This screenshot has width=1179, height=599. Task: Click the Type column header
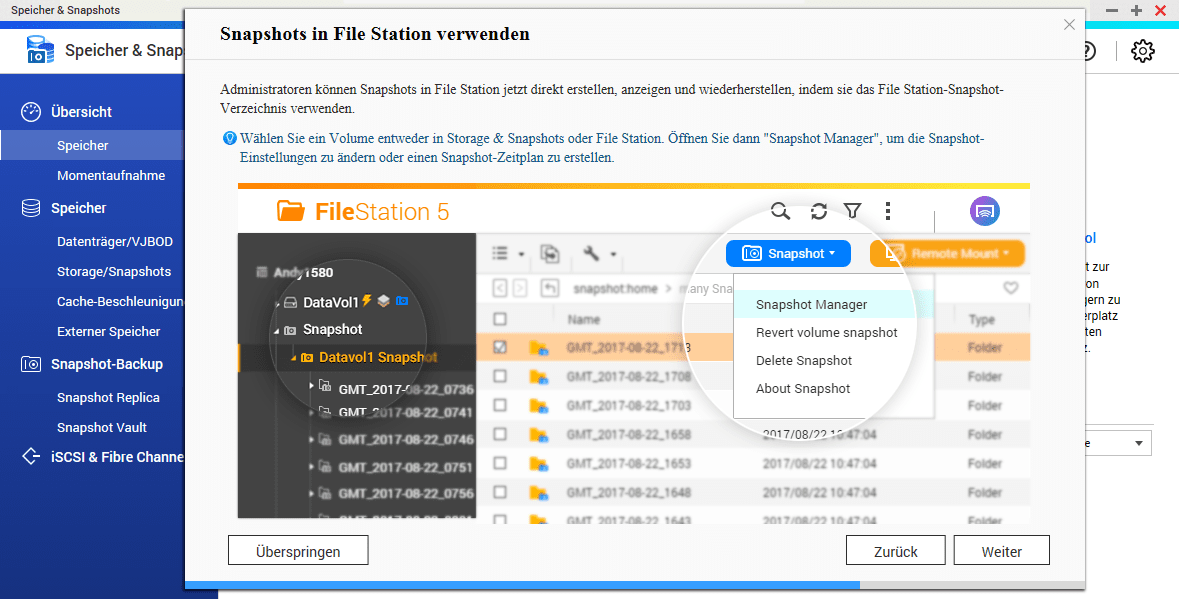pos(981,319)
